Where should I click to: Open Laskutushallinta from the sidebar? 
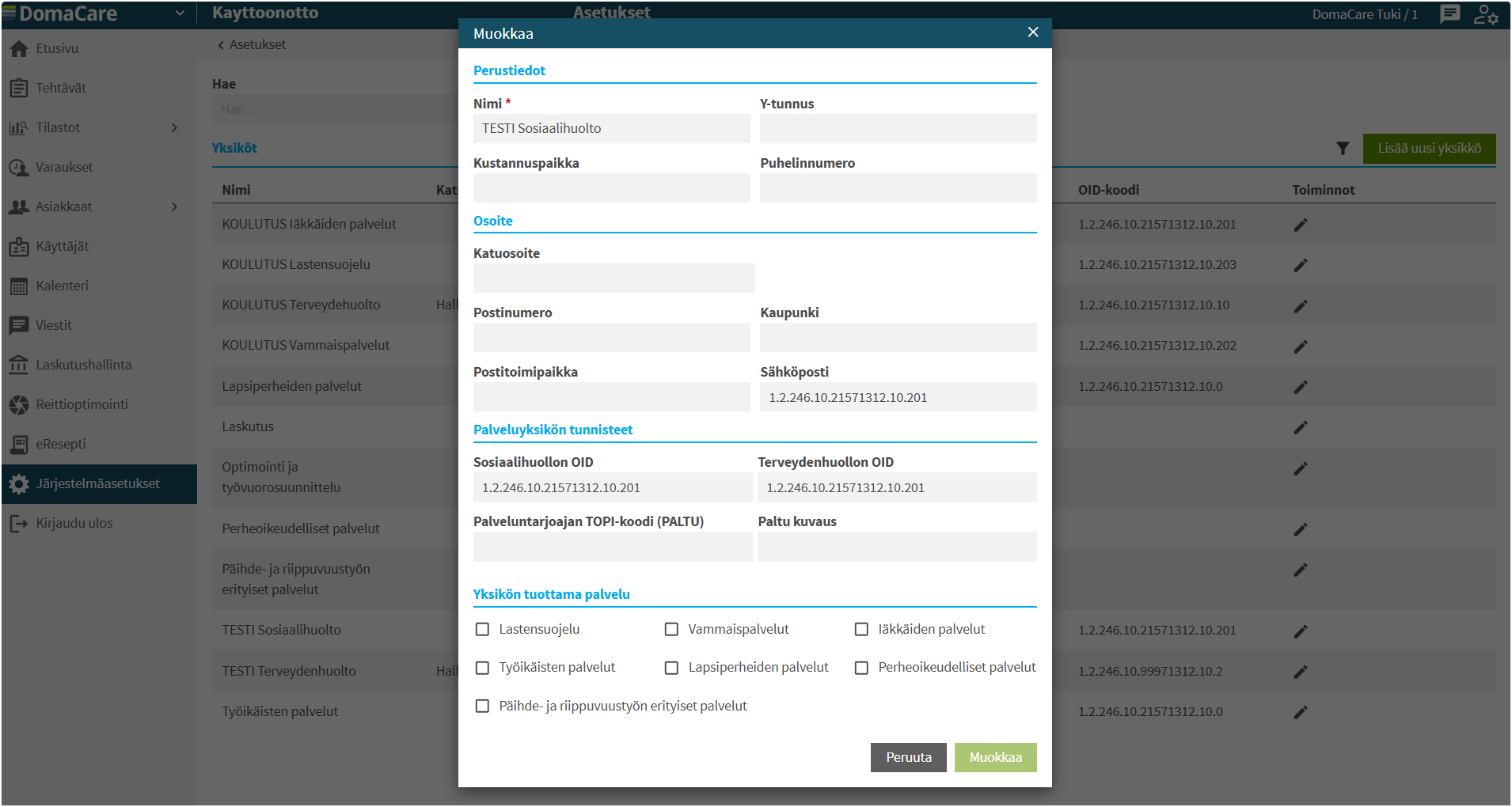83,365
